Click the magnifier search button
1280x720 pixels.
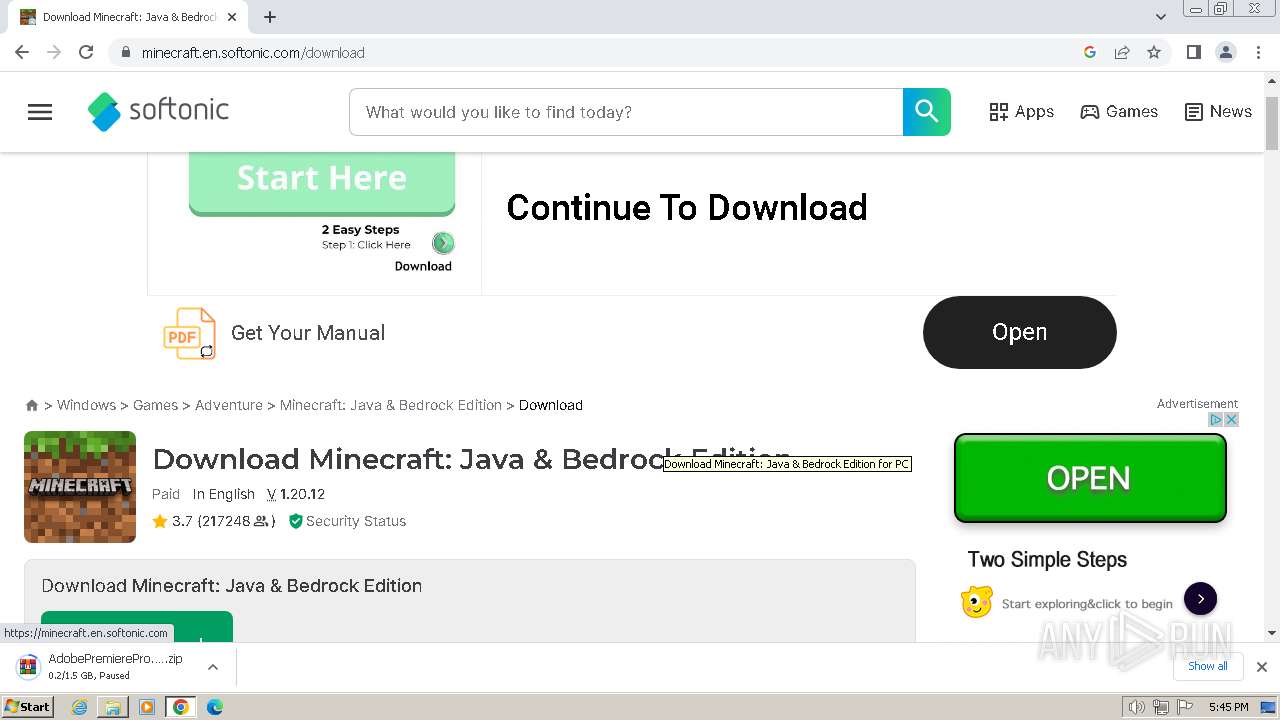927,112
